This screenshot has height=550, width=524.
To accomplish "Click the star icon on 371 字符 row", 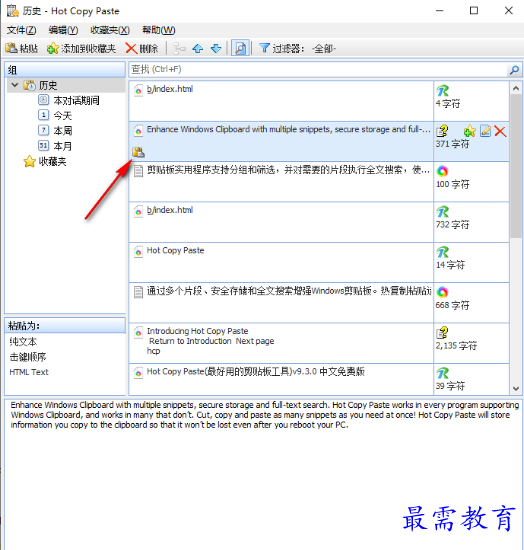I will 469,131.
